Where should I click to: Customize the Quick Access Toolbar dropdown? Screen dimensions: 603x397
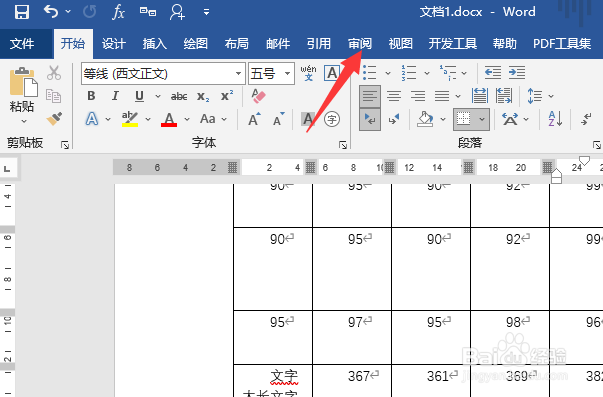(207, 12)
